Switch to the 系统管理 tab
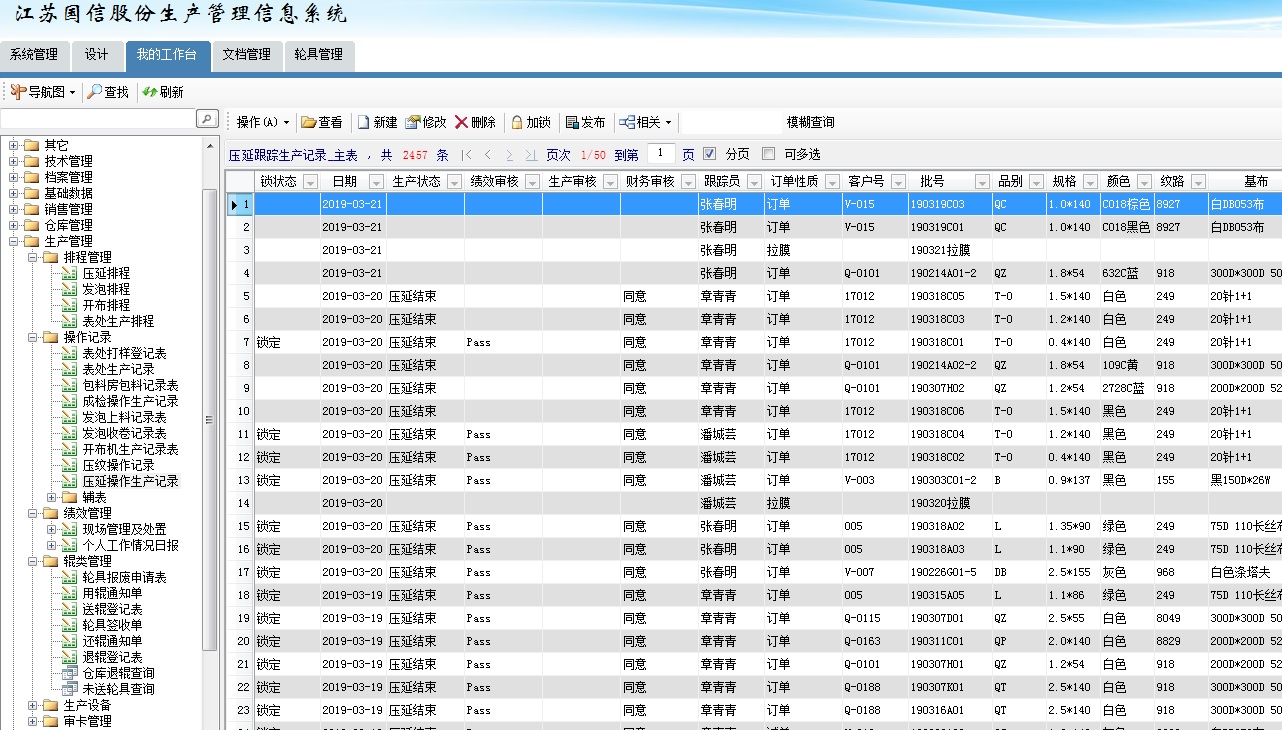The image size is (1282, 730). pos(34,55)
